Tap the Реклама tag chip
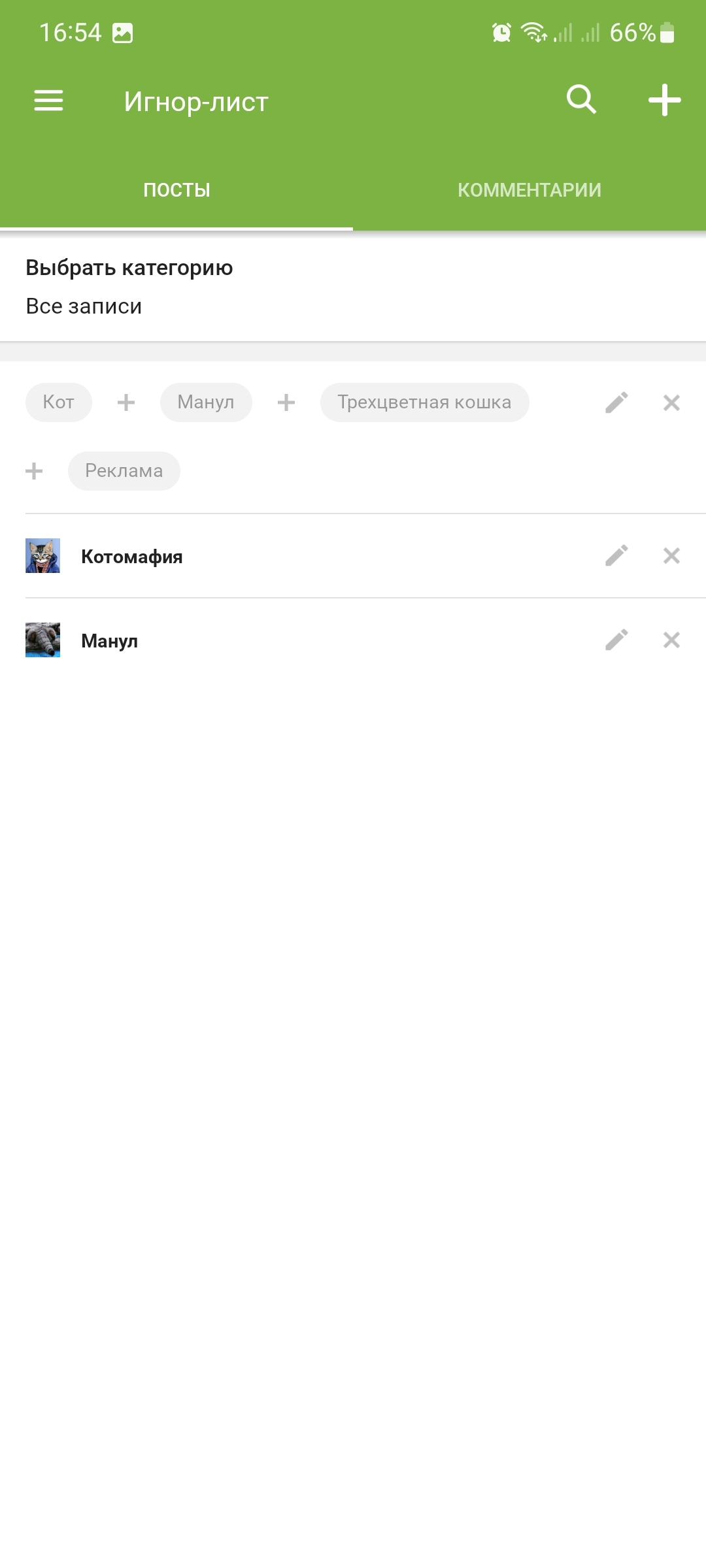The height and width of the screenshot is (1568, 706). [x=124, y=471]
